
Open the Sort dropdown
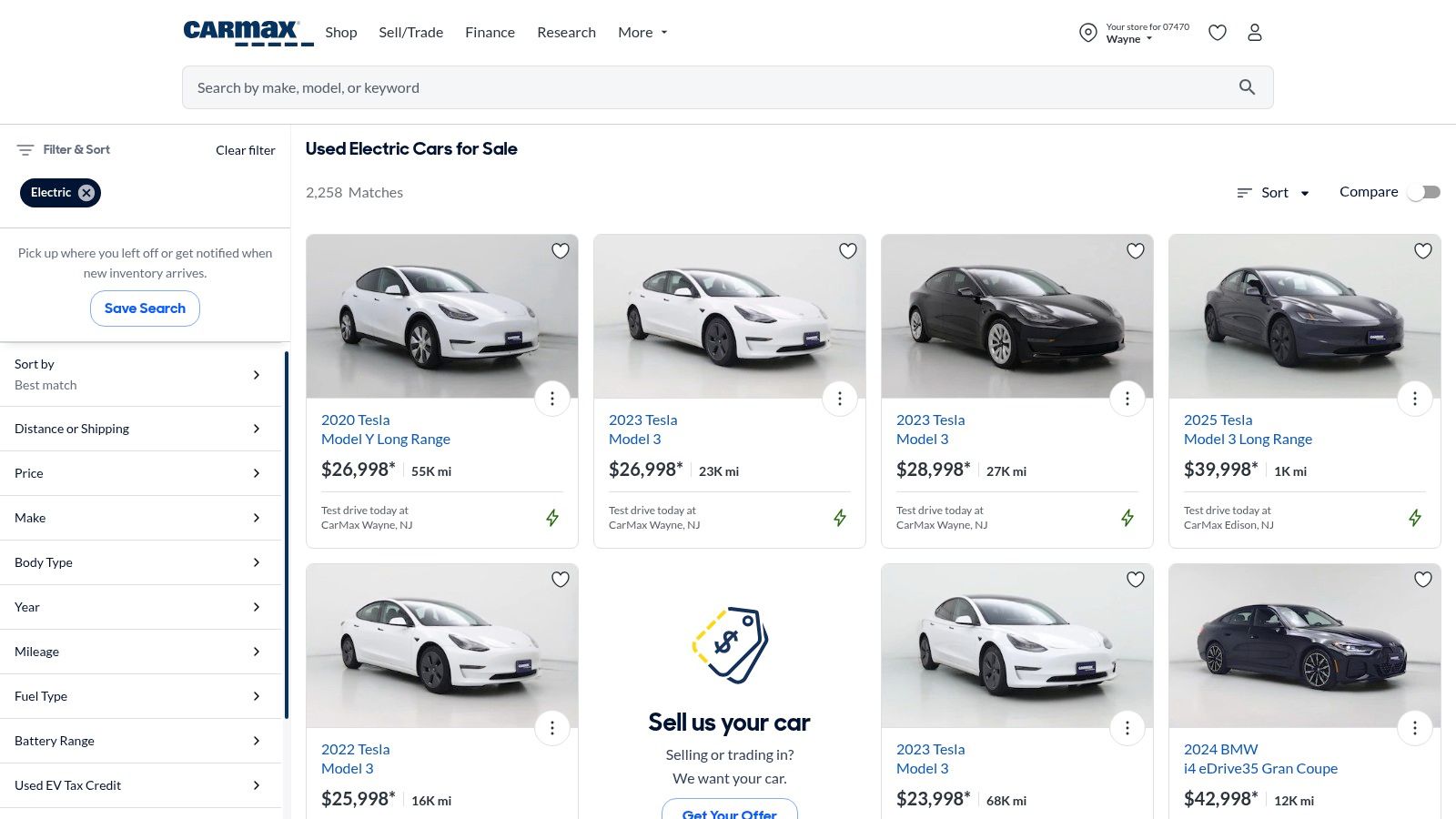[x=1273, y=193]
